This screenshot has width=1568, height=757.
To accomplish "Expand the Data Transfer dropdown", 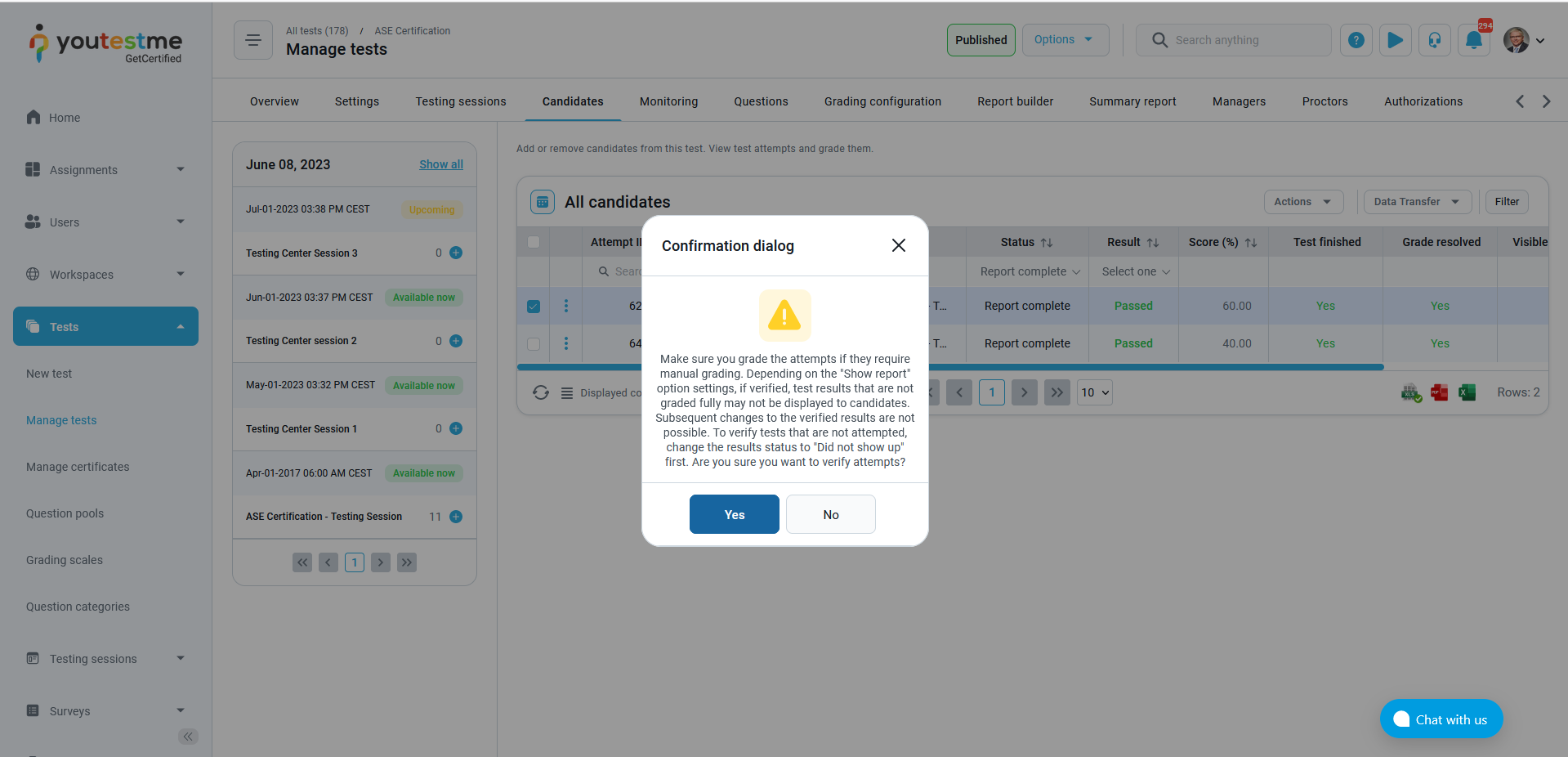I will tap(1416, 202).
